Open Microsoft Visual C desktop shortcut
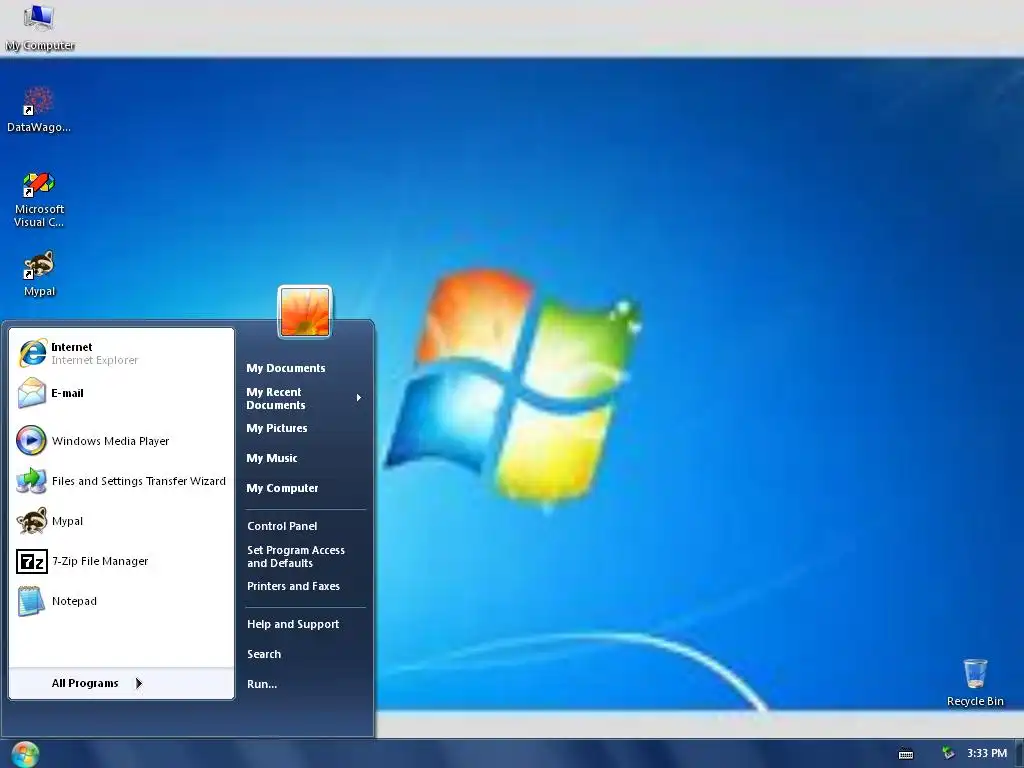The image size is (1024, 768). [x=39, y=199]
